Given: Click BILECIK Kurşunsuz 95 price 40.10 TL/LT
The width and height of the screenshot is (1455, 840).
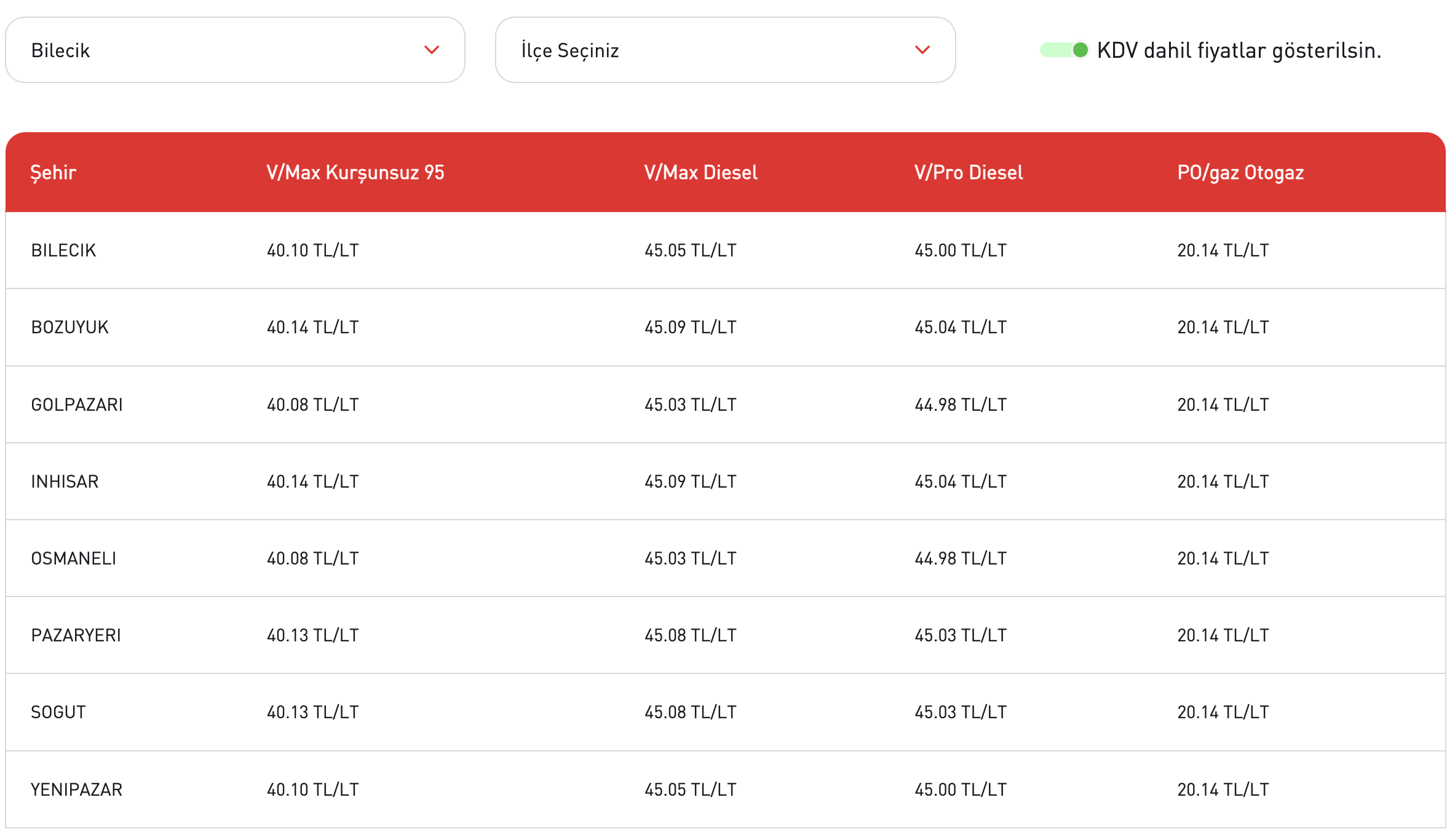Looking at the screenshot, I should (312, 250).
